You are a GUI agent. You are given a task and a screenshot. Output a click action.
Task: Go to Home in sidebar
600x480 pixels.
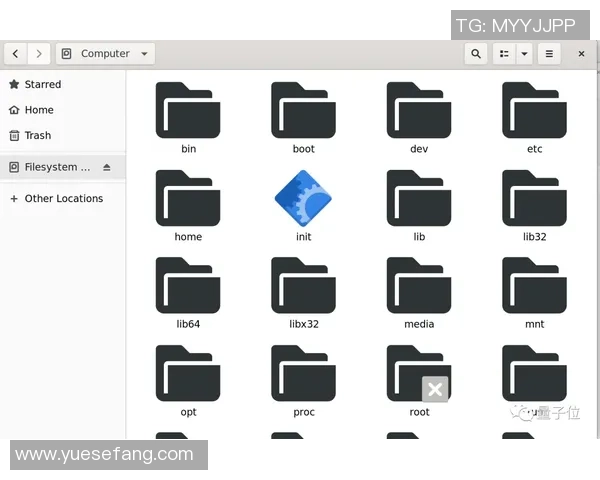(x=39, y=110)
